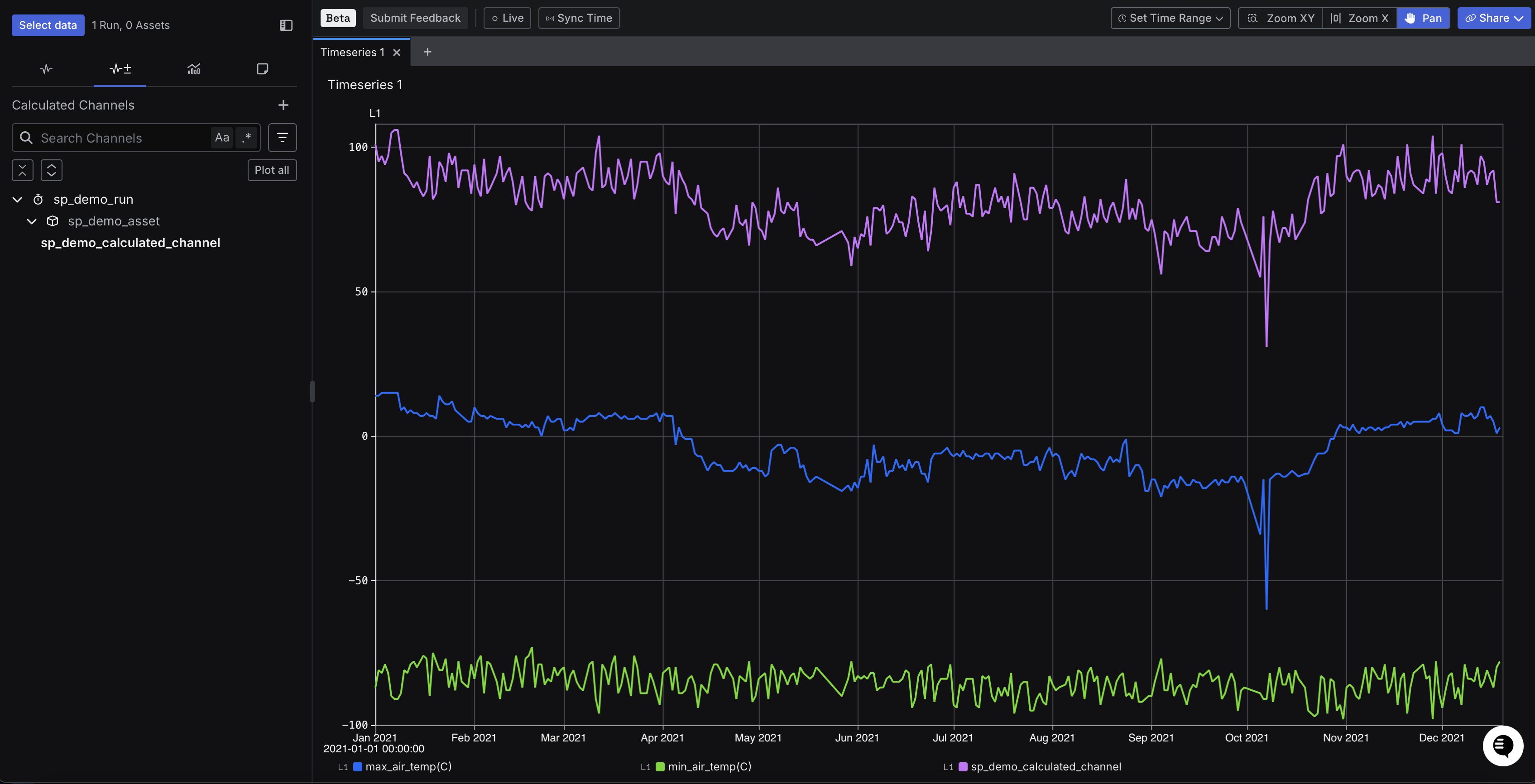The width and height of the screenshot is (1535, 784).
Task: Select the calculated channels tab icon
Action: [120, 69]
